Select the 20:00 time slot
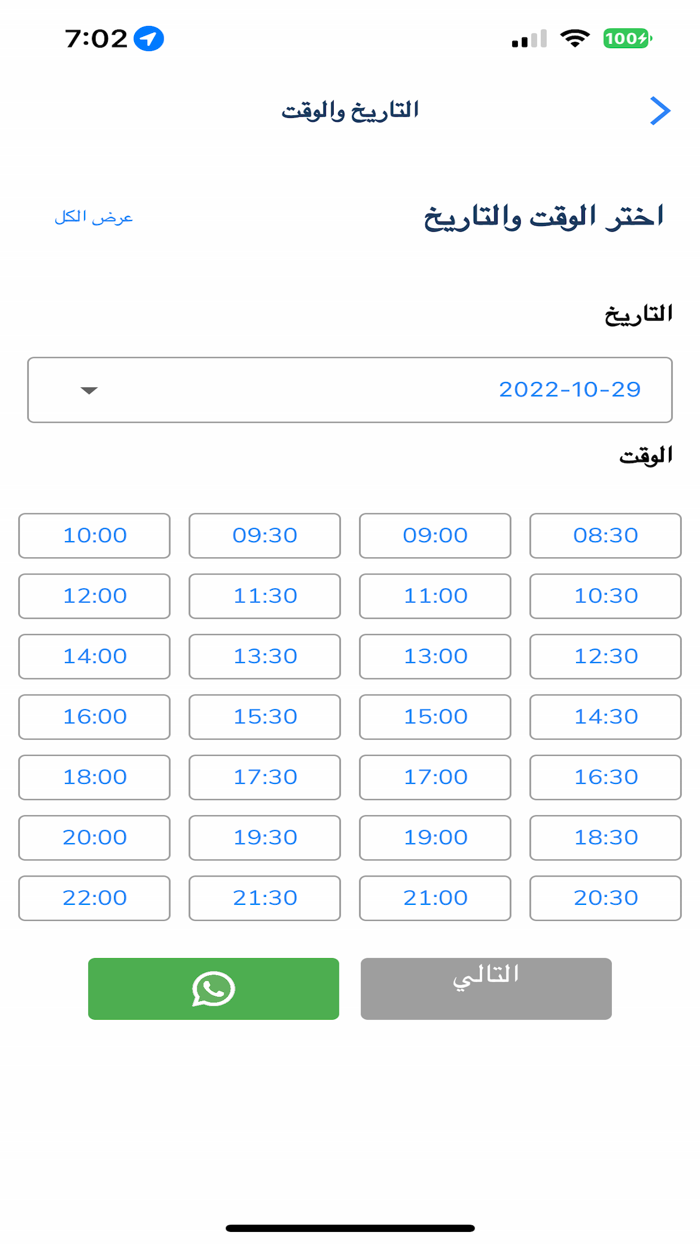The width and height of the screenshot is (700, 1244). click(94, 837)
